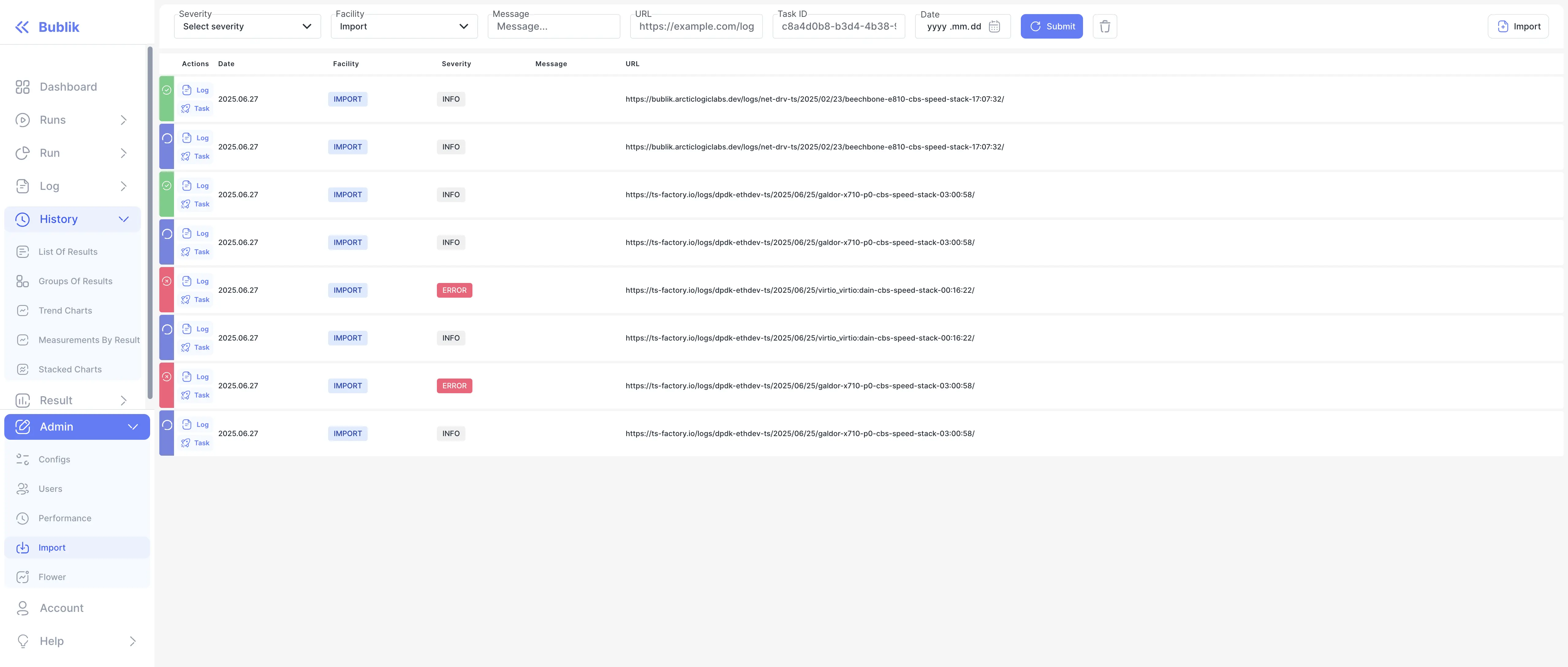Go to the Account page

click(62, 608)
